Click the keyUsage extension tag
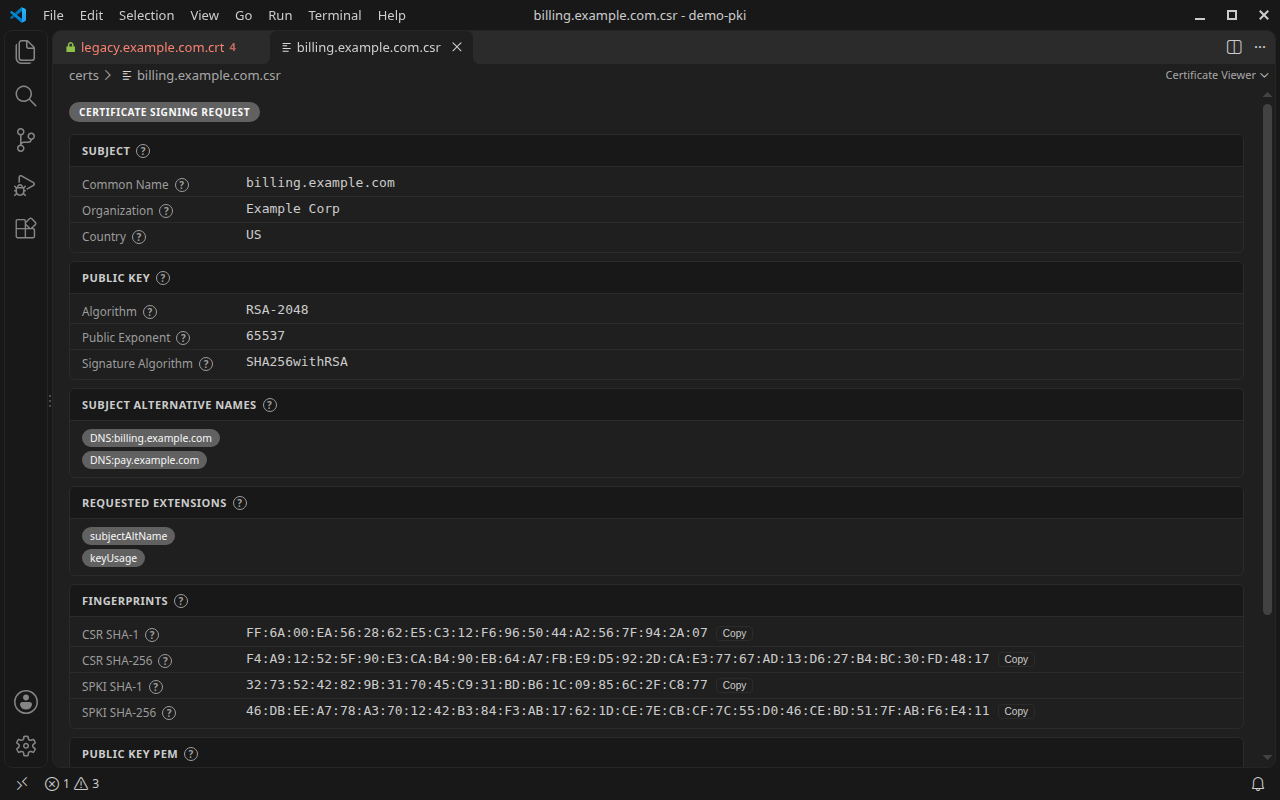The width and height of the screenshot is (1280, 800). click(113, 558)
